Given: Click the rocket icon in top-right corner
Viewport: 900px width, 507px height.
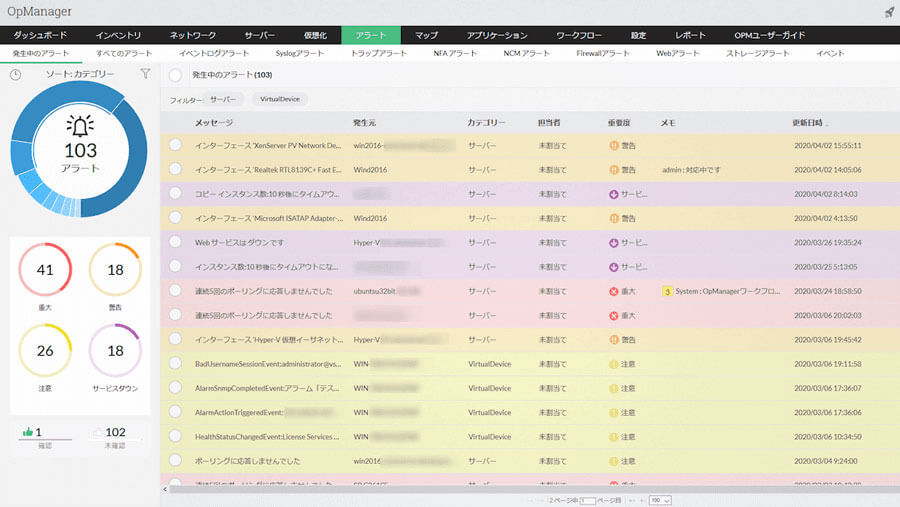Looking at the screenshot, I should [x=889, y=12].
